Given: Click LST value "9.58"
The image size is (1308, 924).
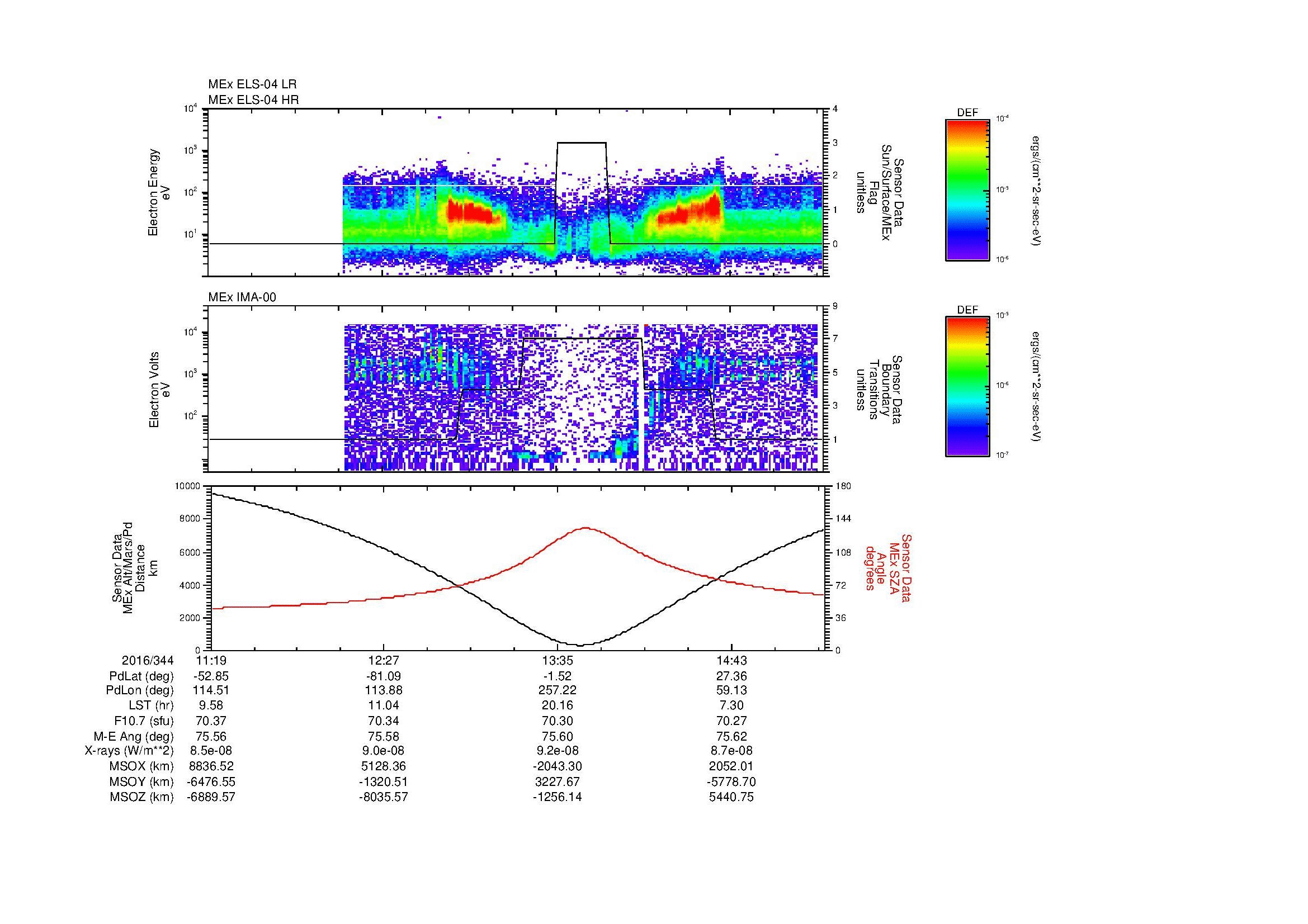Looking at the screenshot, I should coord(211,706).
